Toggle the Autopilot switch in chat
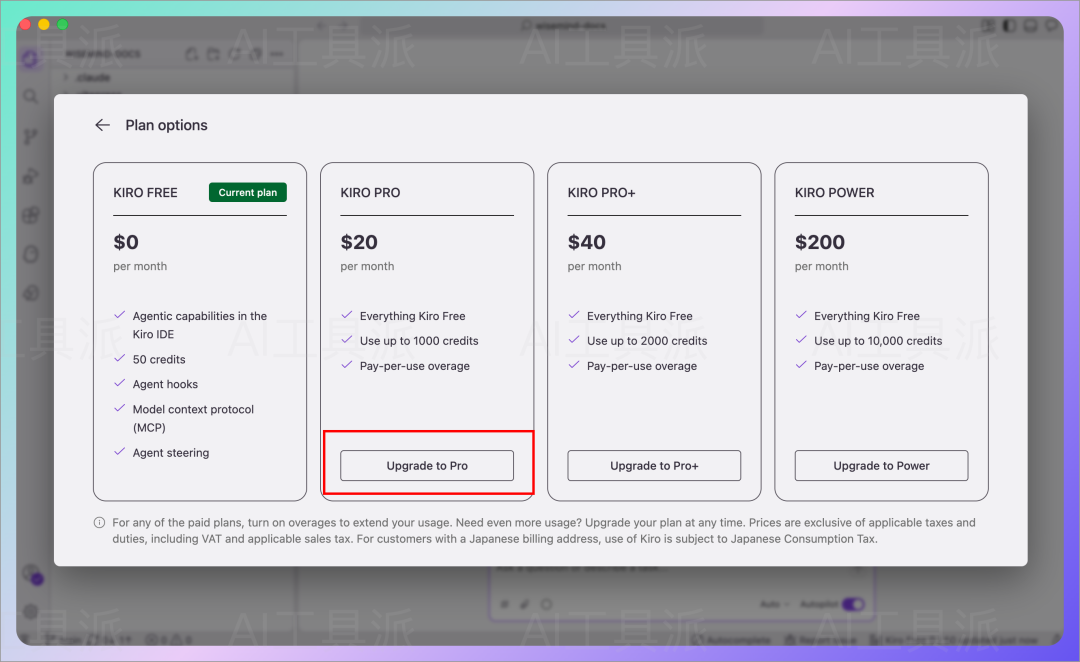The height and width of the screenshot is (662, 1080). pyautogui.click(x=853, y=604)
